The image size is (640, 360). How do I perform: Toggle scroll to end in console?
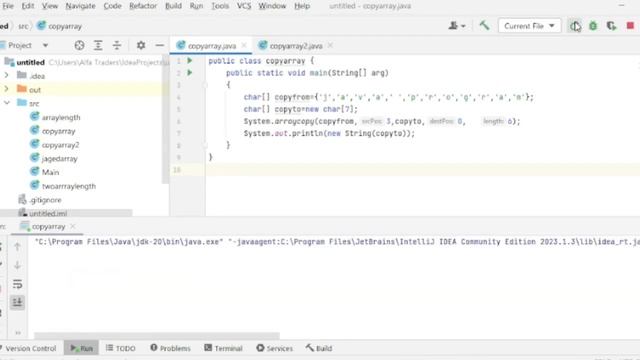(x=18, y=302)
